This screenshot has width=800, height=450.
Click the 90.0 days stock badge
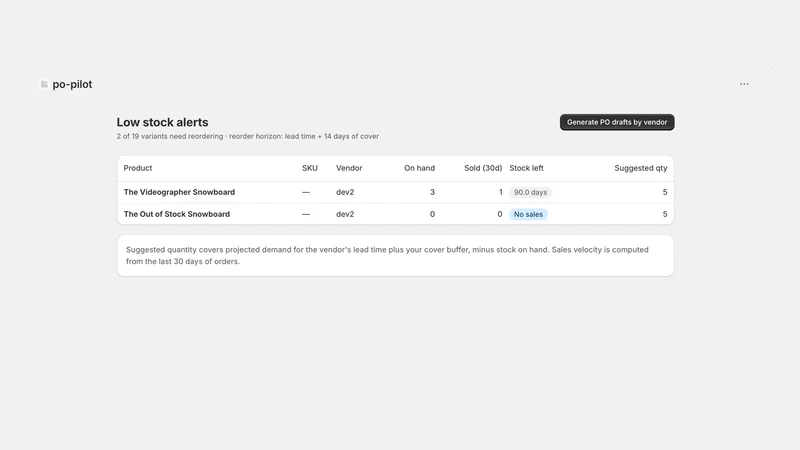point(530,192)
